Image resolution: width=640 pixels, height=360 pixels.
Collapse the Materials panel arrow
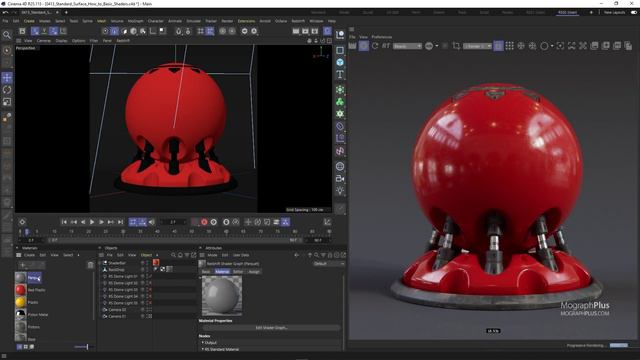(17, 248)
